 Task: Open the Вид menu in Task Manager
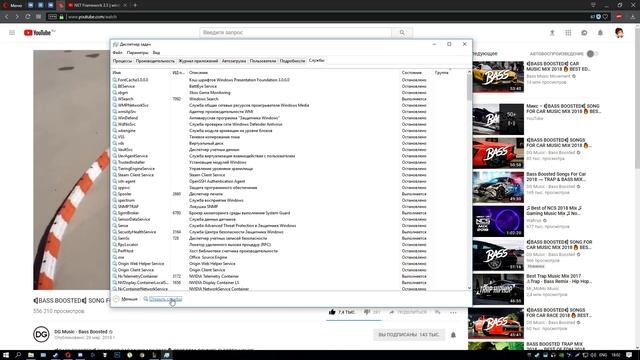156,53
